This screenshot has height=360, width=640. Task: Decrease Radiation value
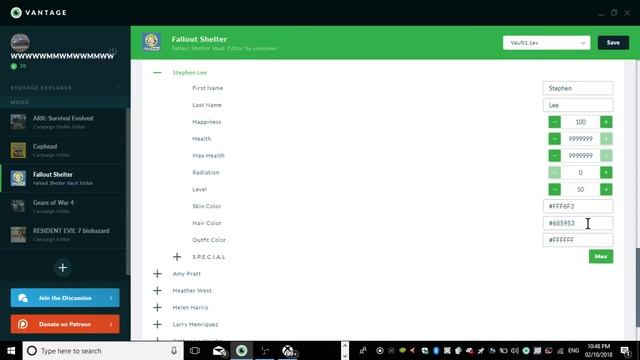point(554,173)
